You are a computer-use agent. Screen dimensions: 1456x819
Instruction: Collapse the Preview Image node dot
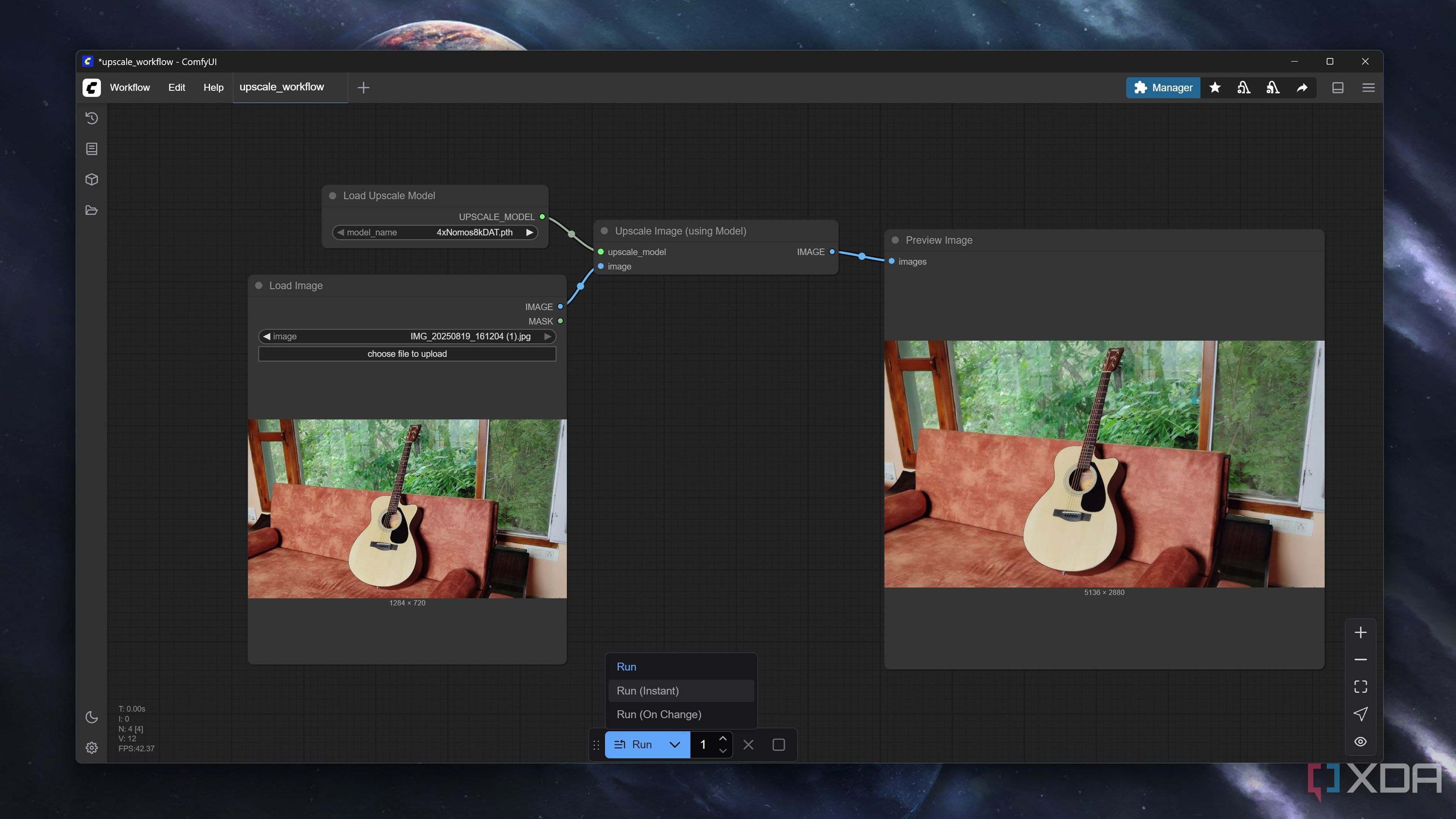pos(895,240)
